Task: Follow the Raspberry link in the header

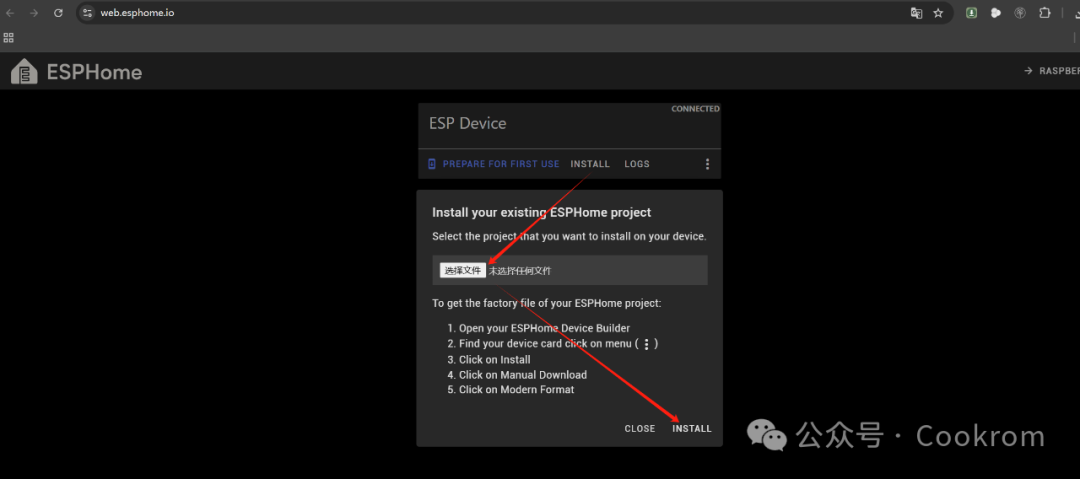Action: click(1052, 71)
